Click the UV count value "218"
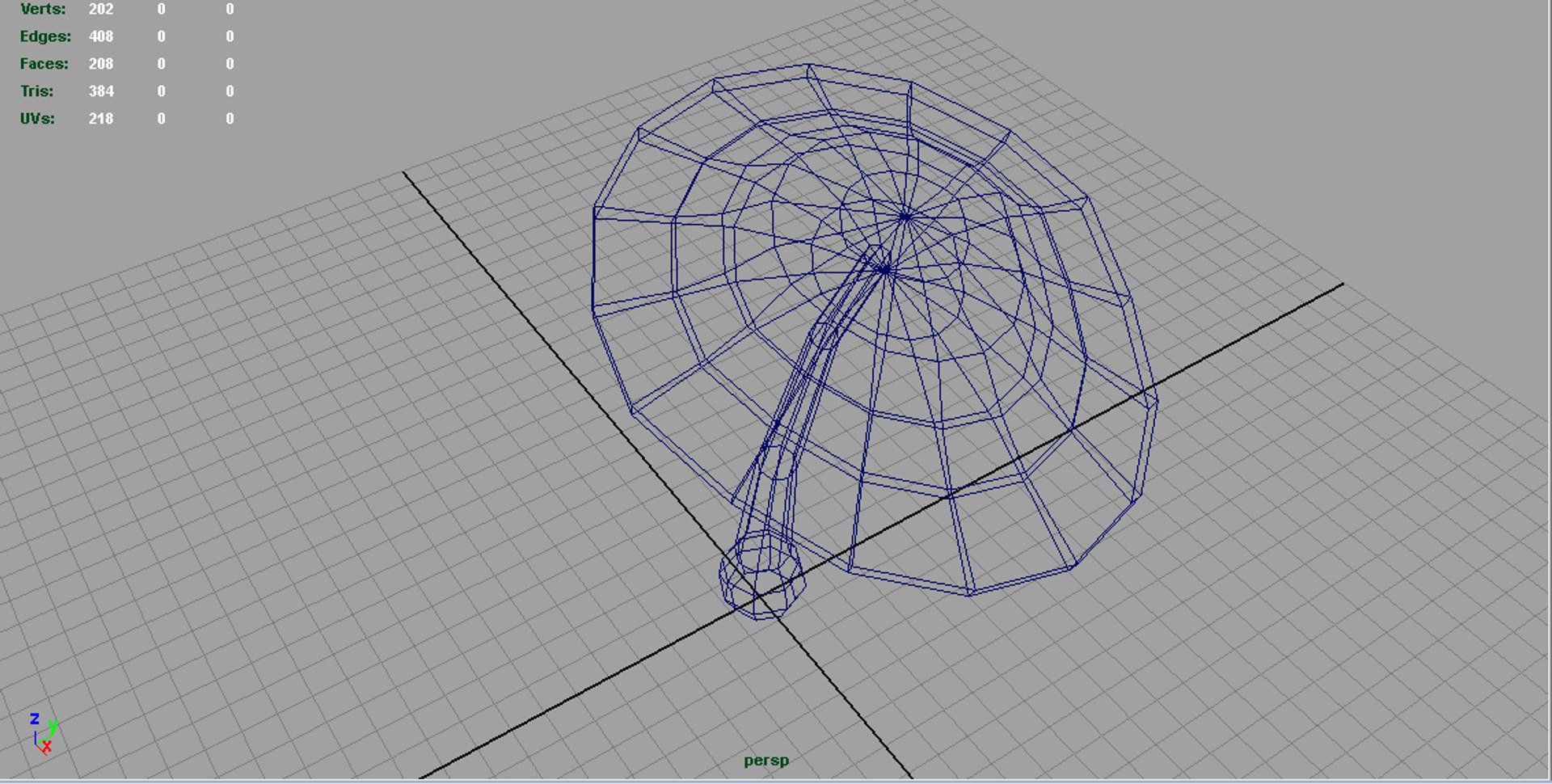The image size is (1552, 784). pyautogui.click(x=101, y=119)
